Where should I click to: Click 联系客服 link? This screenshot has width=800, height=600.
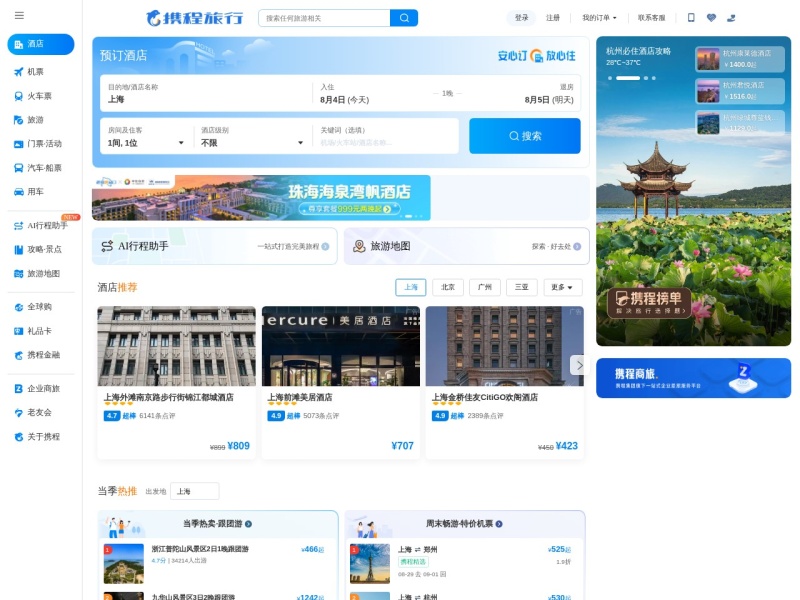click(x=652, y=18)
